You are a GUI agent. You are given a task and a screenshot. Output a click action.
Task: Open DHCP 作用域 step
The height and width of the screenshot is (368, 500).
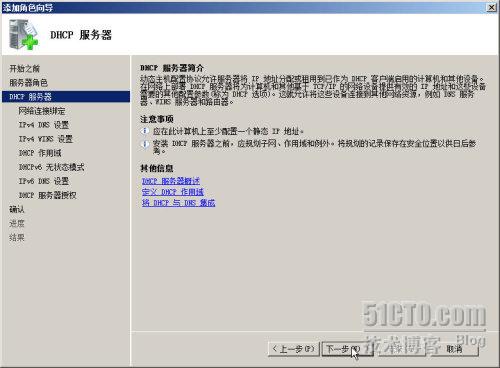pos(40,153)
